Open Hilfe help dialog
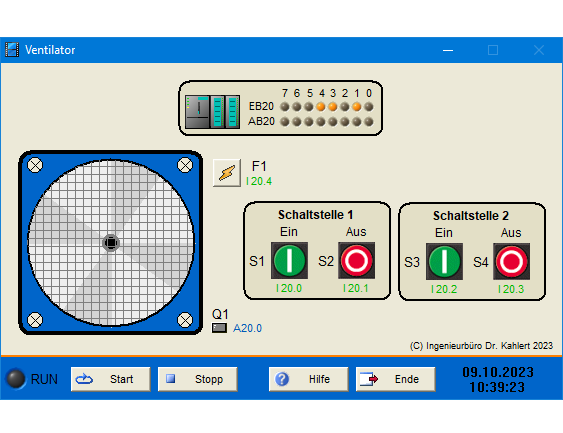Image resolution: width=563 pixels, height=433 pixels. click(x=308, y=379)
